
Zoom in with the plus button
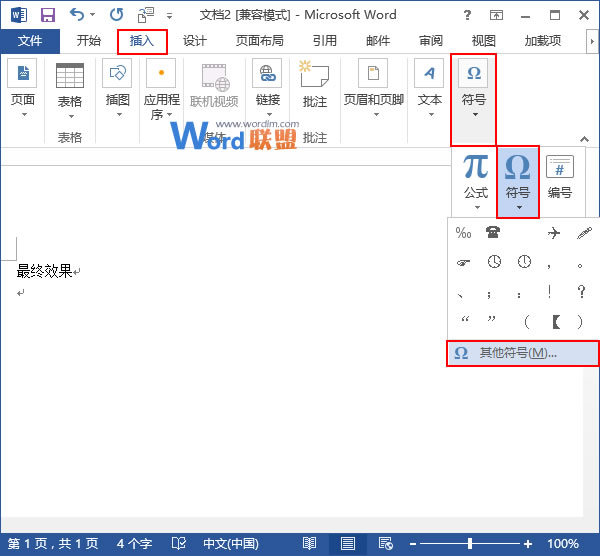click(x=528, y=544)
